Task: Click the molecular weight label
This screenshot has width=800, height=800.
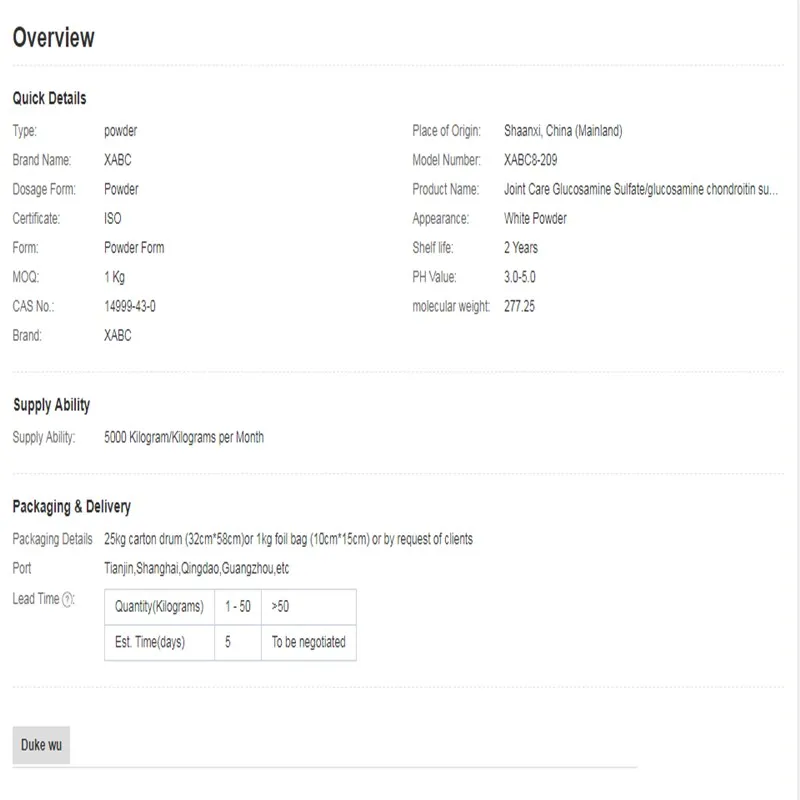Action: point(451,306)
